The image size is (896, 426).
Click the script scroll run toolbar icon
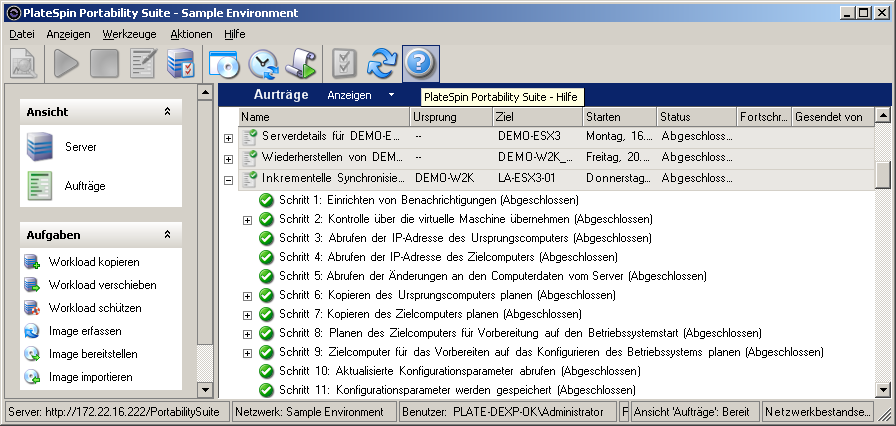coord(301,63)
